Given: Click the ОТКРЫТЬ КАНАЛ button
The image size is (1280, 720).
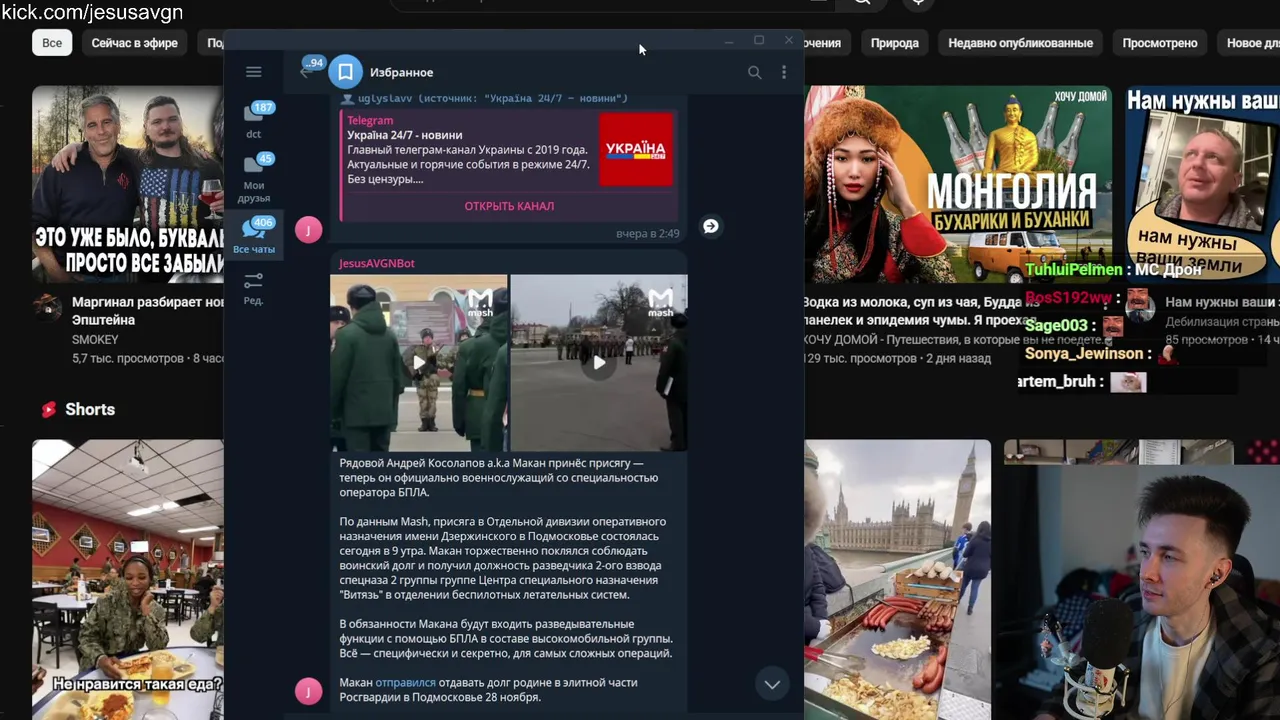Looking at the screenshot, I should [x=509, y=206].
